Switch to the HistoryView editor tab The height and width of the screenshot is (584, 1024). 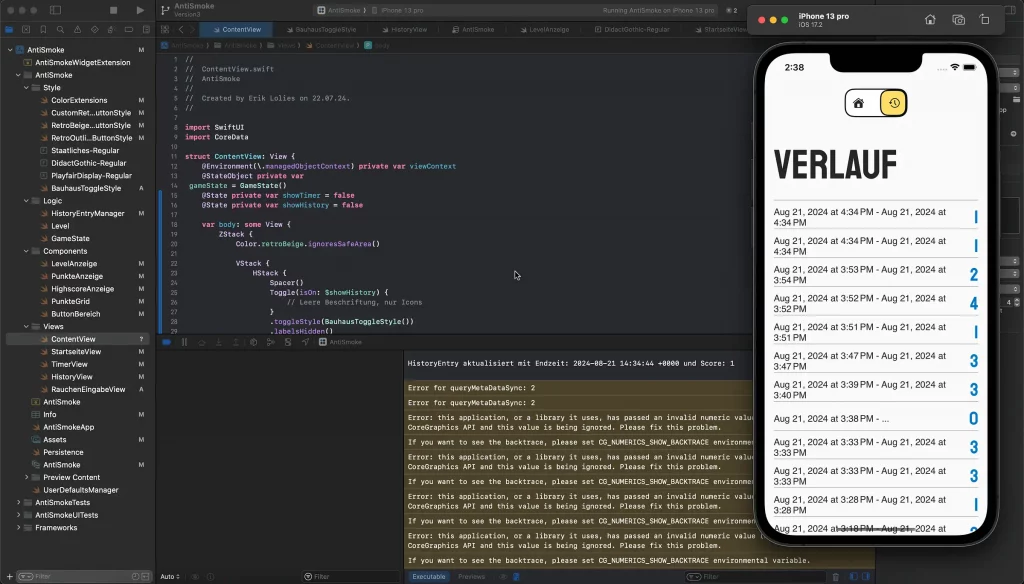(408, 30)
